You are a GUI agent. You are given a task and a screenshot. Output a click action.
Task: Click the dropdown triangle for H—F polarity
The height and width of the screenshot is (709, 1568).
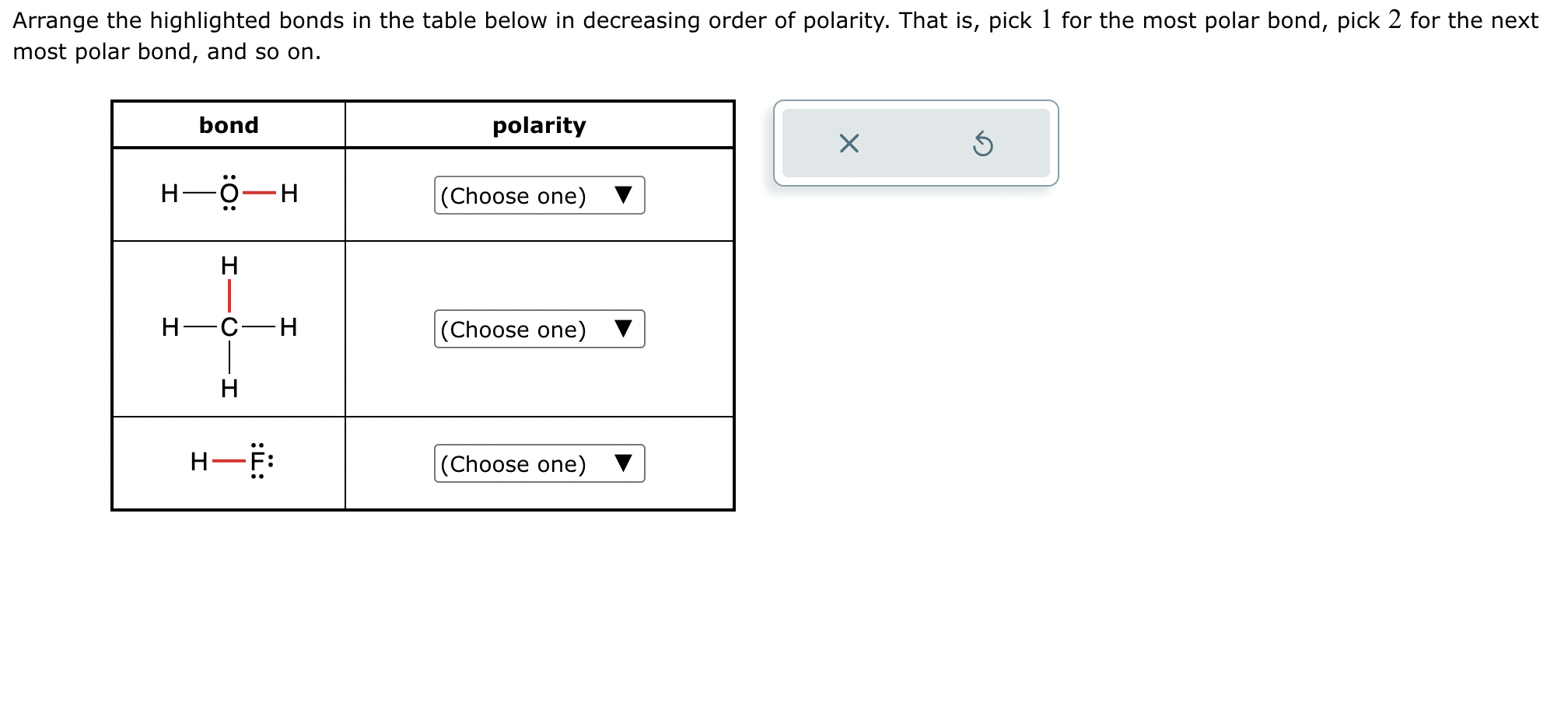tap(625, 464)
